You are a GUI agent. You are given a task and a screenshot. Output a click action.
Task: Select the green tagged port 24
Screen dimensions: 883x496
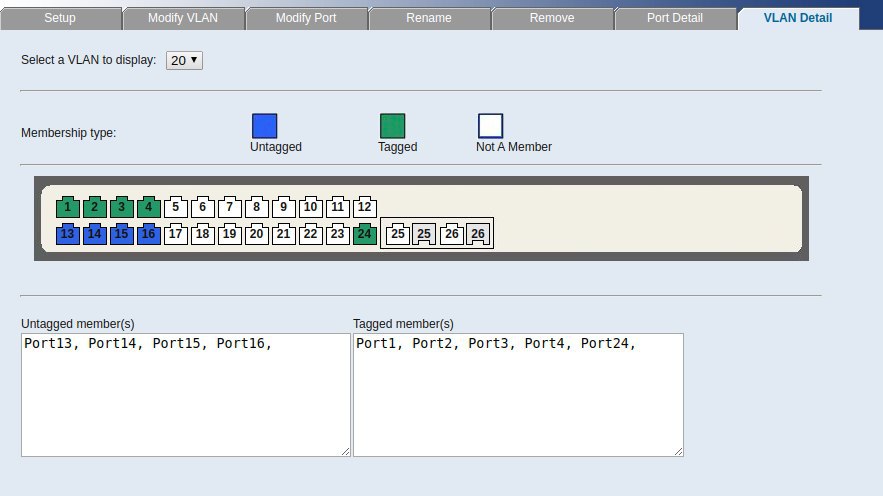click(365, 234)
